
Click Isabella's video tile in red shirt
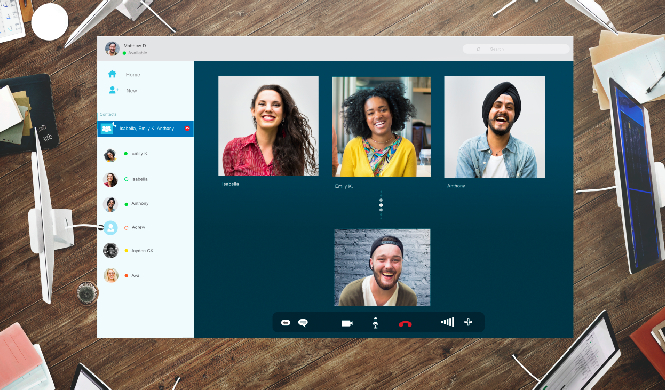pos(268,126)
